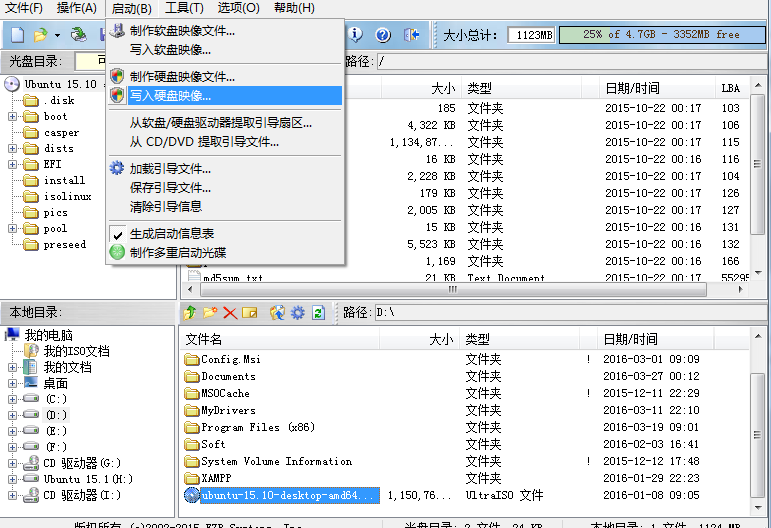Open the 工具(T) menu
Screen dimensions: 771x528
(x=184, y=8)
